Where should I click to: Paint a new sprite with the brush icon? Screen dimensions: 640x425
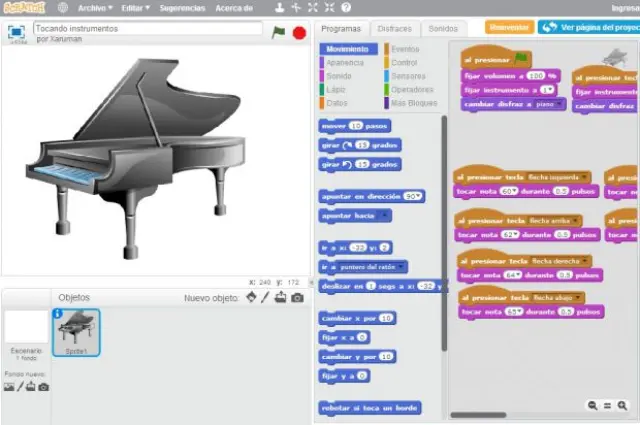pyautogui.click(x=265, y=298)
